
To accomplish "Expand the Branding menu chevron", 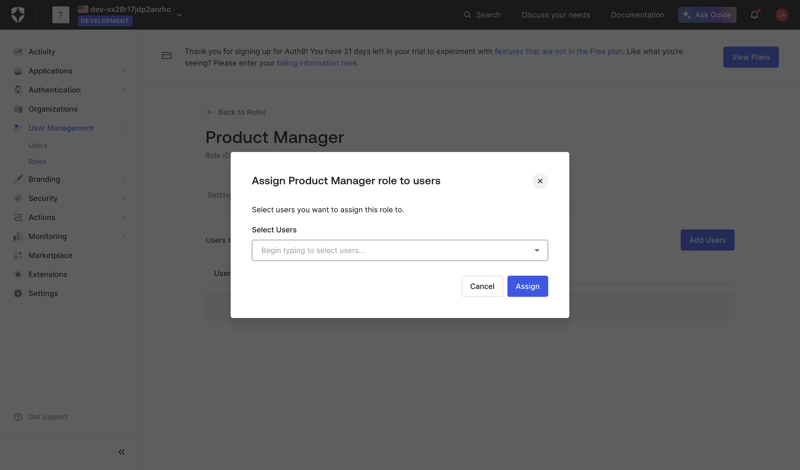I will [123, 179].
